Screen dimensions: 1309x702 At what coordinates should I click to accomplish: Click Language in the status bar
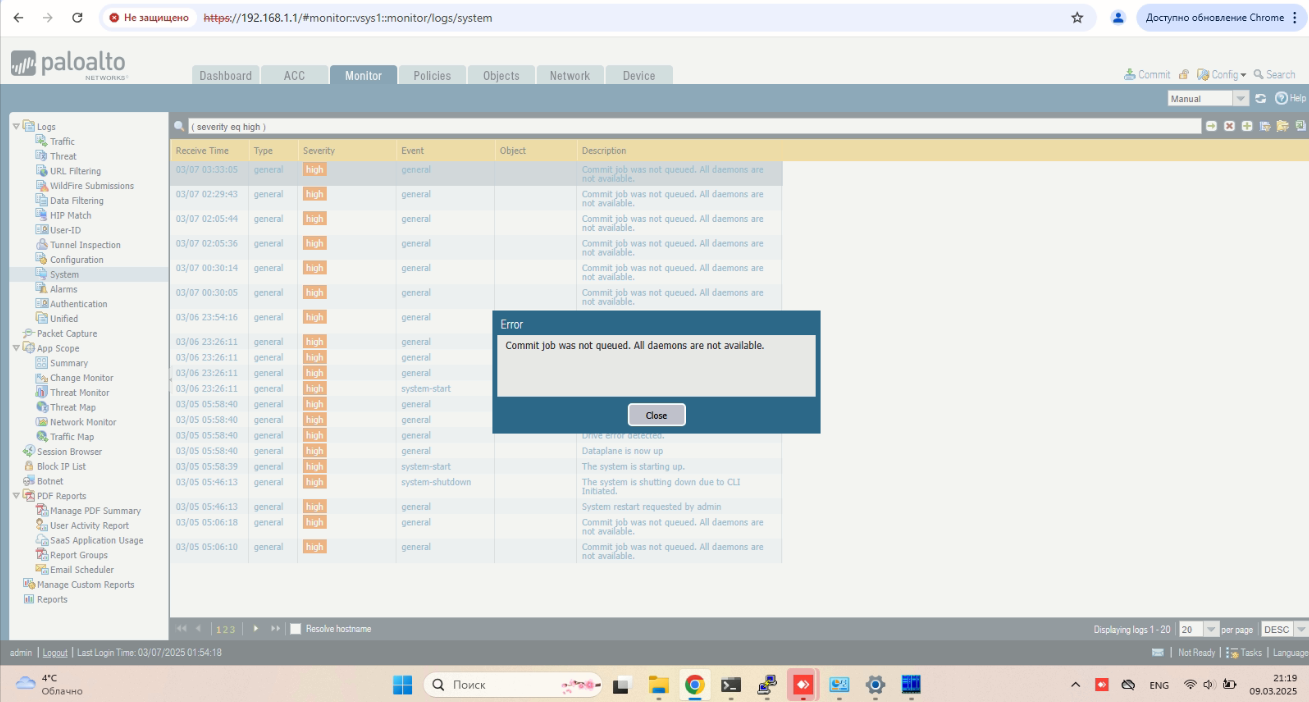point(1290,652)
